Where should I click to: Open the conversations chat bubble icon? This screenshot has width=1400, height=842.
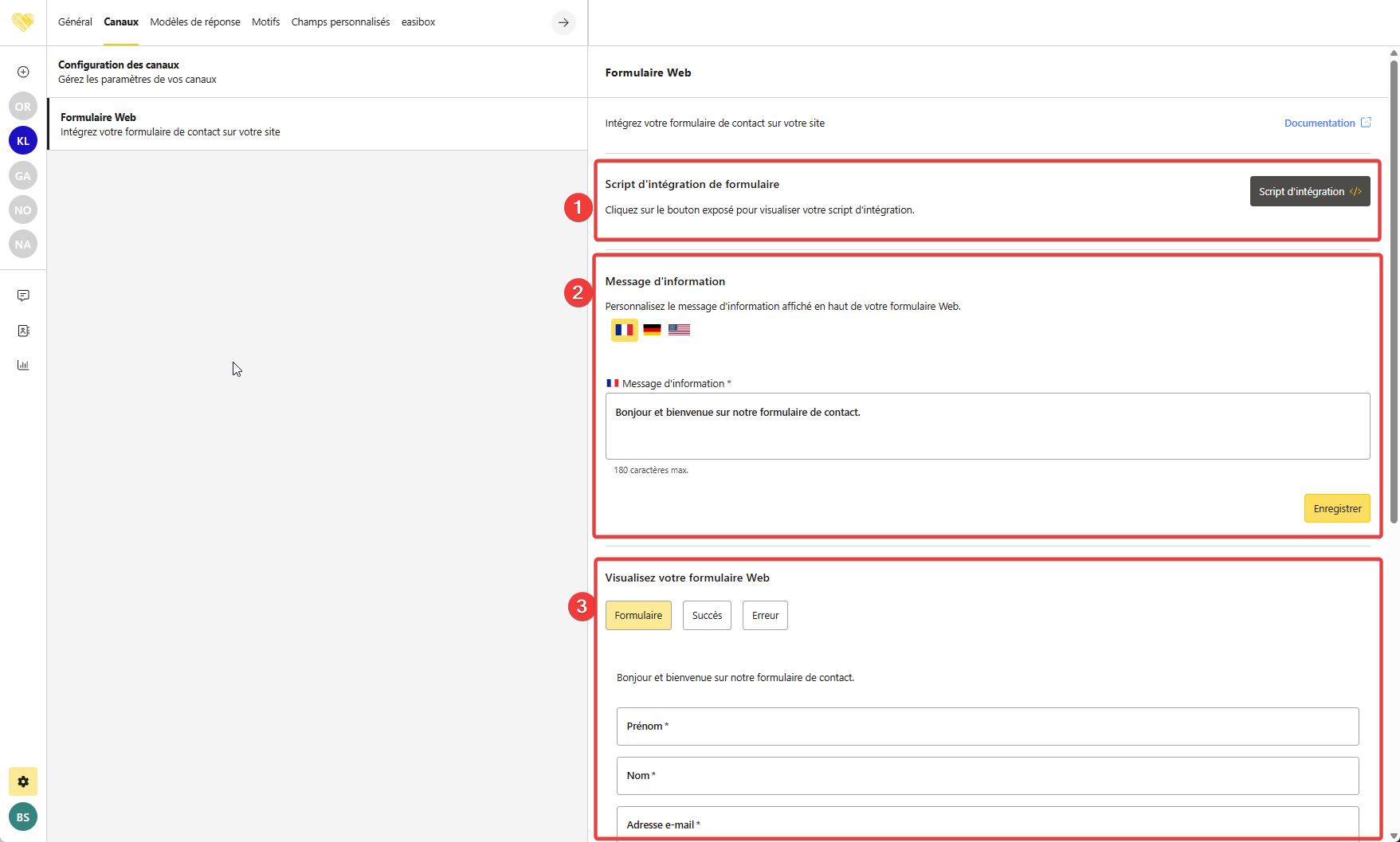point(23,296)
